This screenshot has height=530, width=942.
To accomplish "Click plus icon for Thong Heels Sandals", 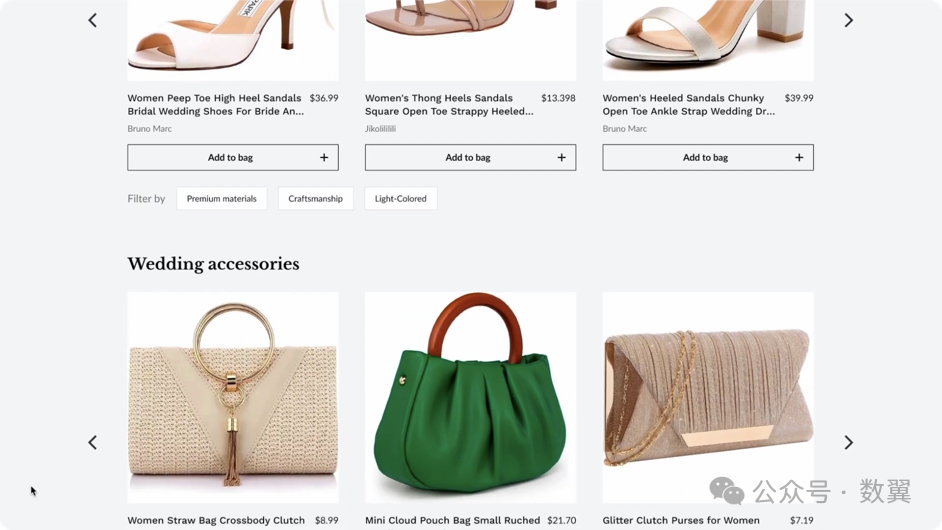I will (561, 157).
